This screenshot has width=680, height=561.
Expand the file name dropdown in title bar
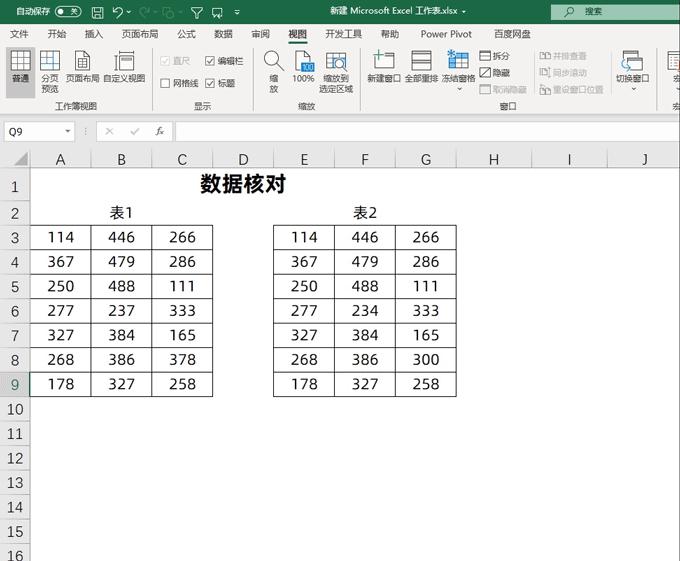pyautogui.click(x=464, y=12)
